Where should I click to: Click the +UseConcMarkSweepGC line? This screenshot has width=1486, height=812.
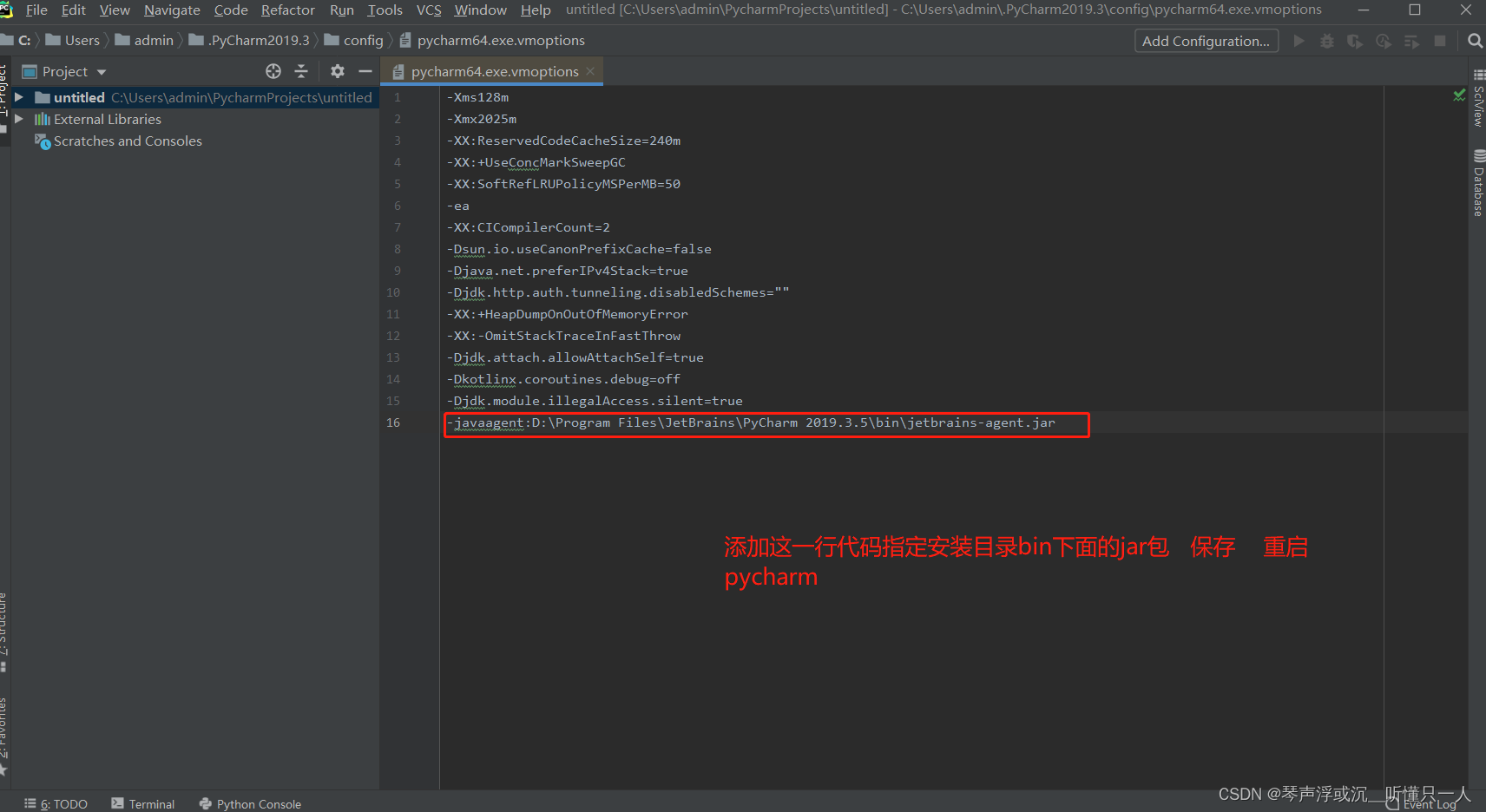[536, 162]
